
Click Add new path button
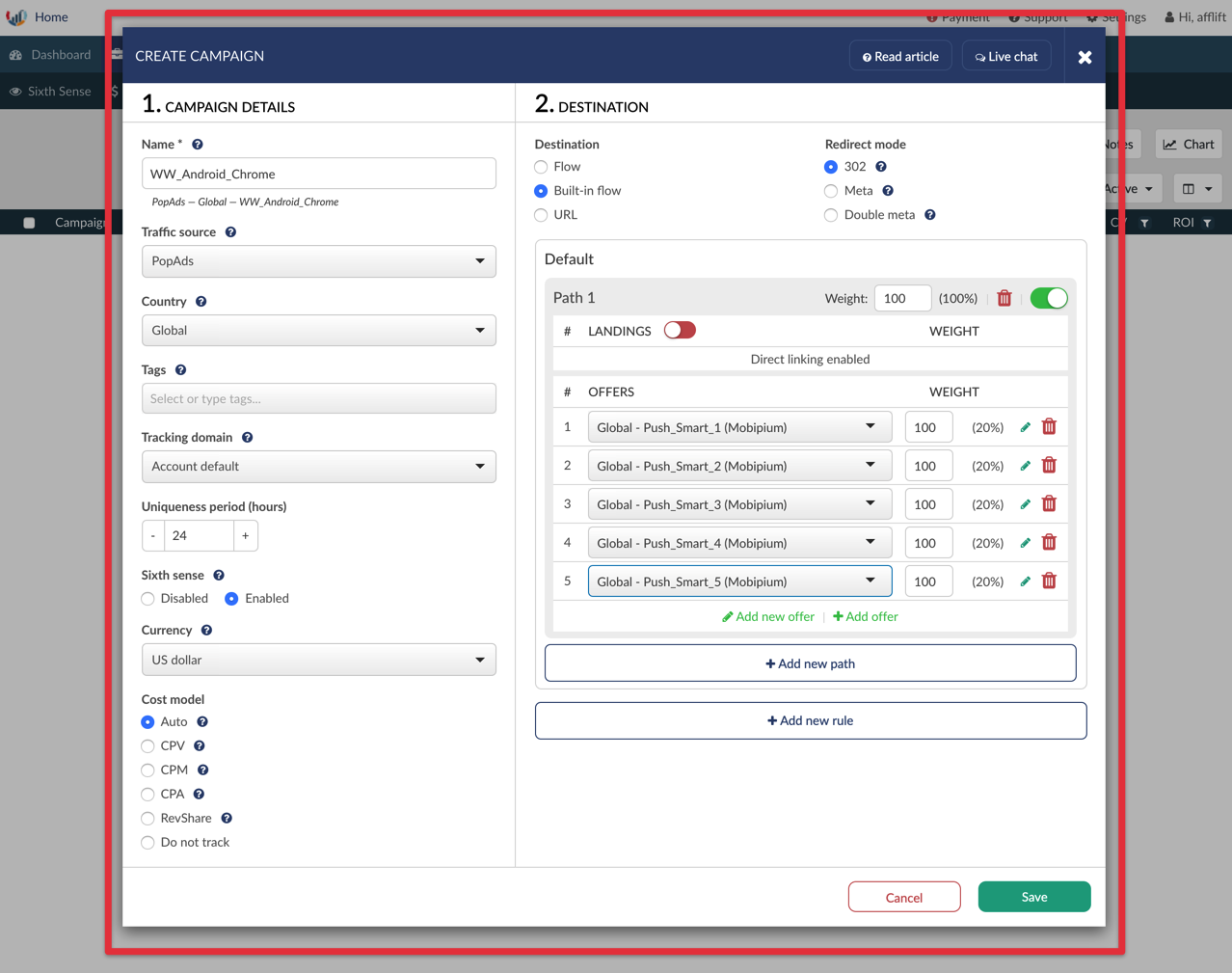click(810, 663)
